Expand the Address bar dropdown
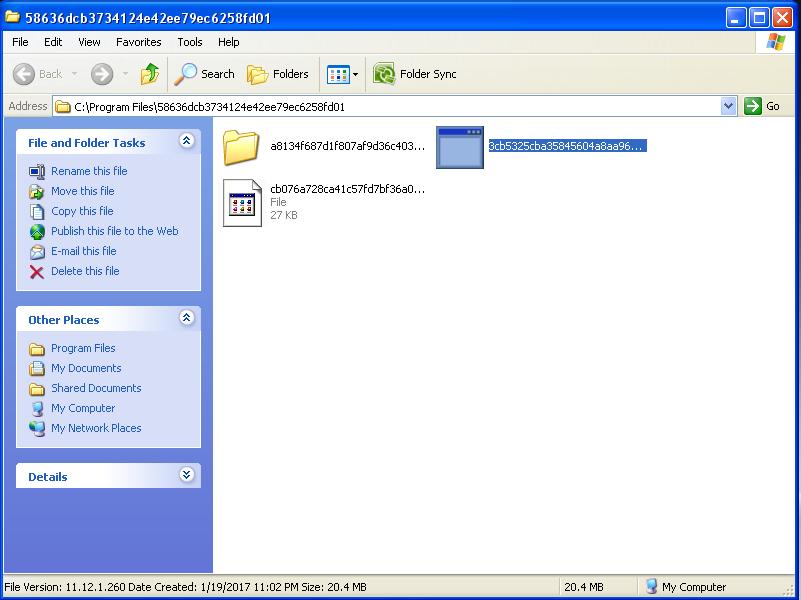 tap(728, 106)
